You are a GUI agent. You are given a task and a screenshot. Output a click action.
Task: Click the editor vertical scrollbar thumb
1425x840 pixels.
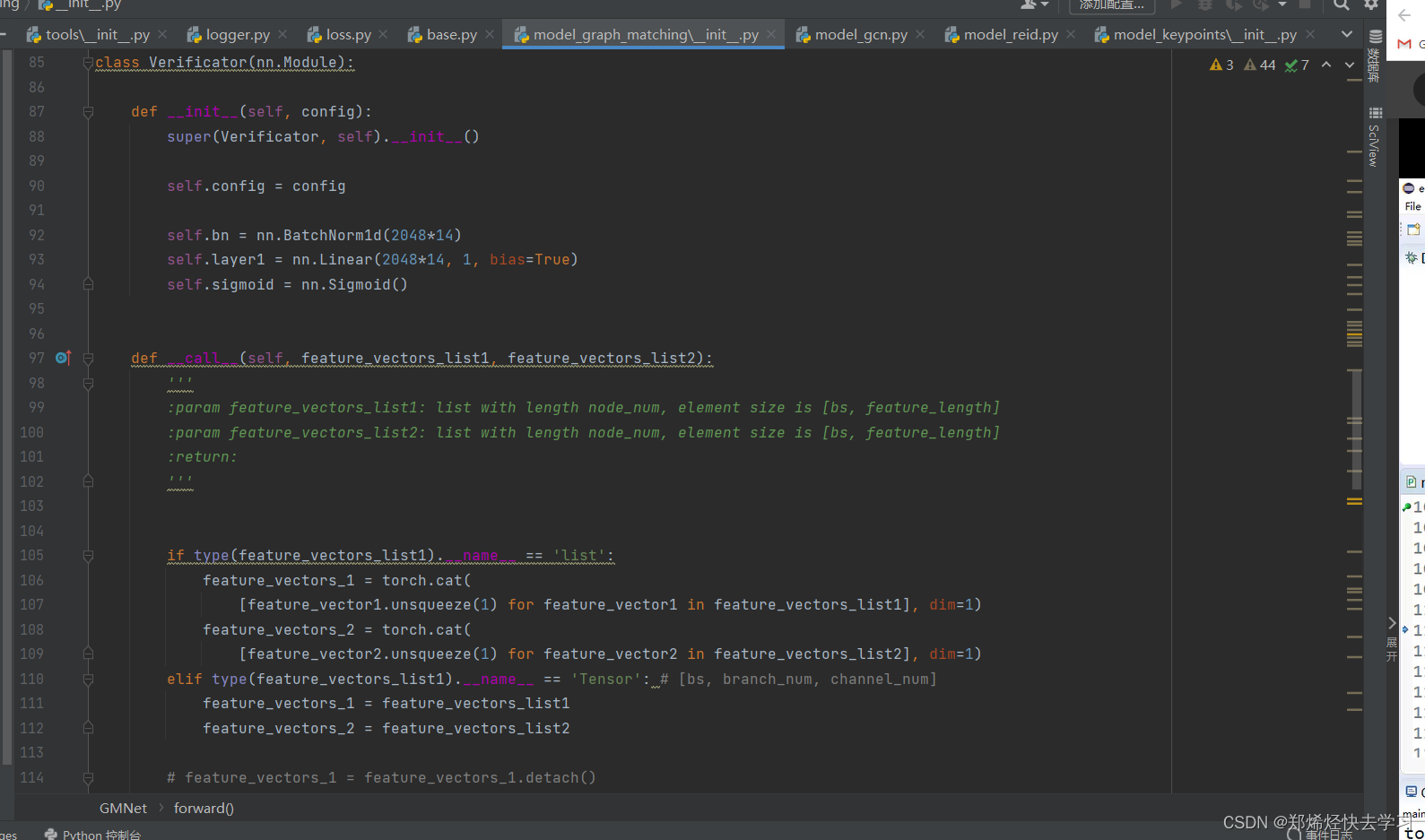(1356, 430)
